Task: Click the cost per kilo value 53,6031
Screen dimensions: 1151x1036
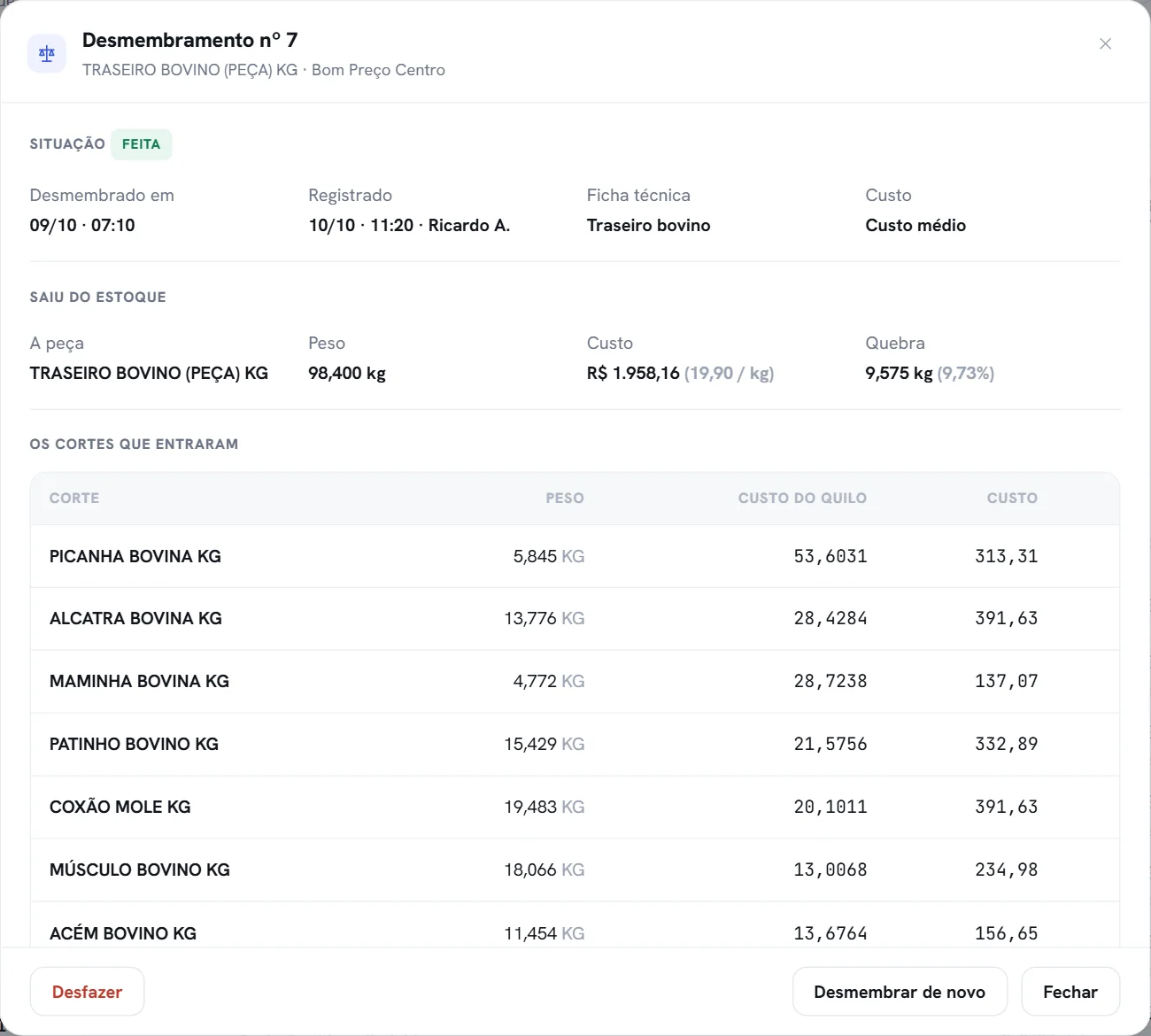Action: click(830, 556)
